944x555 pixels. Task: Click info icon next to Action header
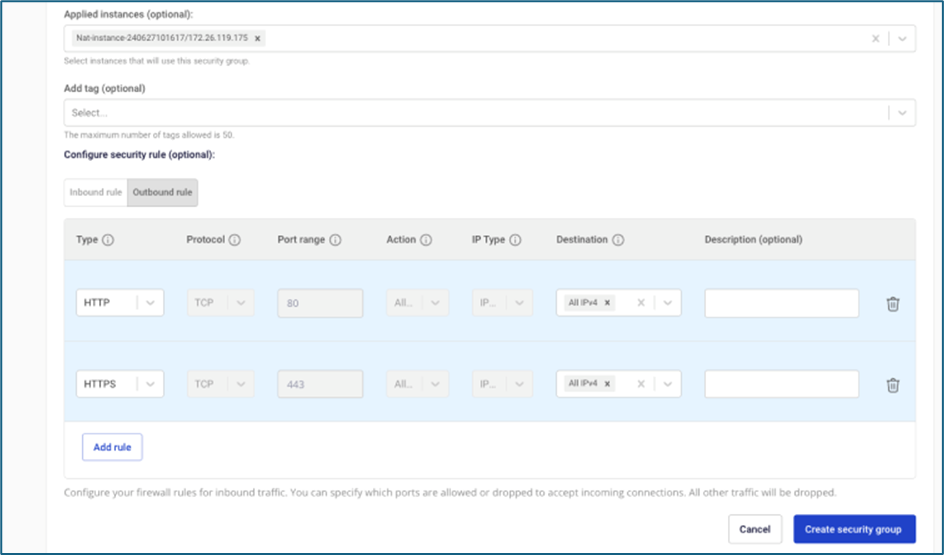pyautogui.click(x=426, y=240)
